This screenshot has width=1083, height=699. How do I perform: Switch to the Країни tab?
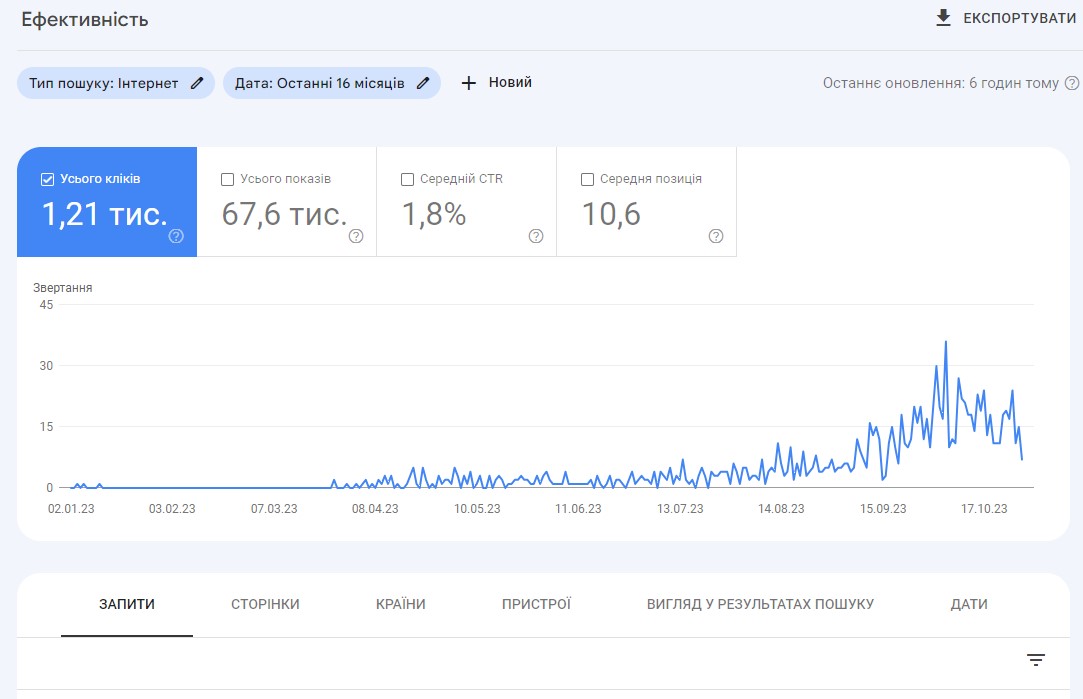coord(400,604)
